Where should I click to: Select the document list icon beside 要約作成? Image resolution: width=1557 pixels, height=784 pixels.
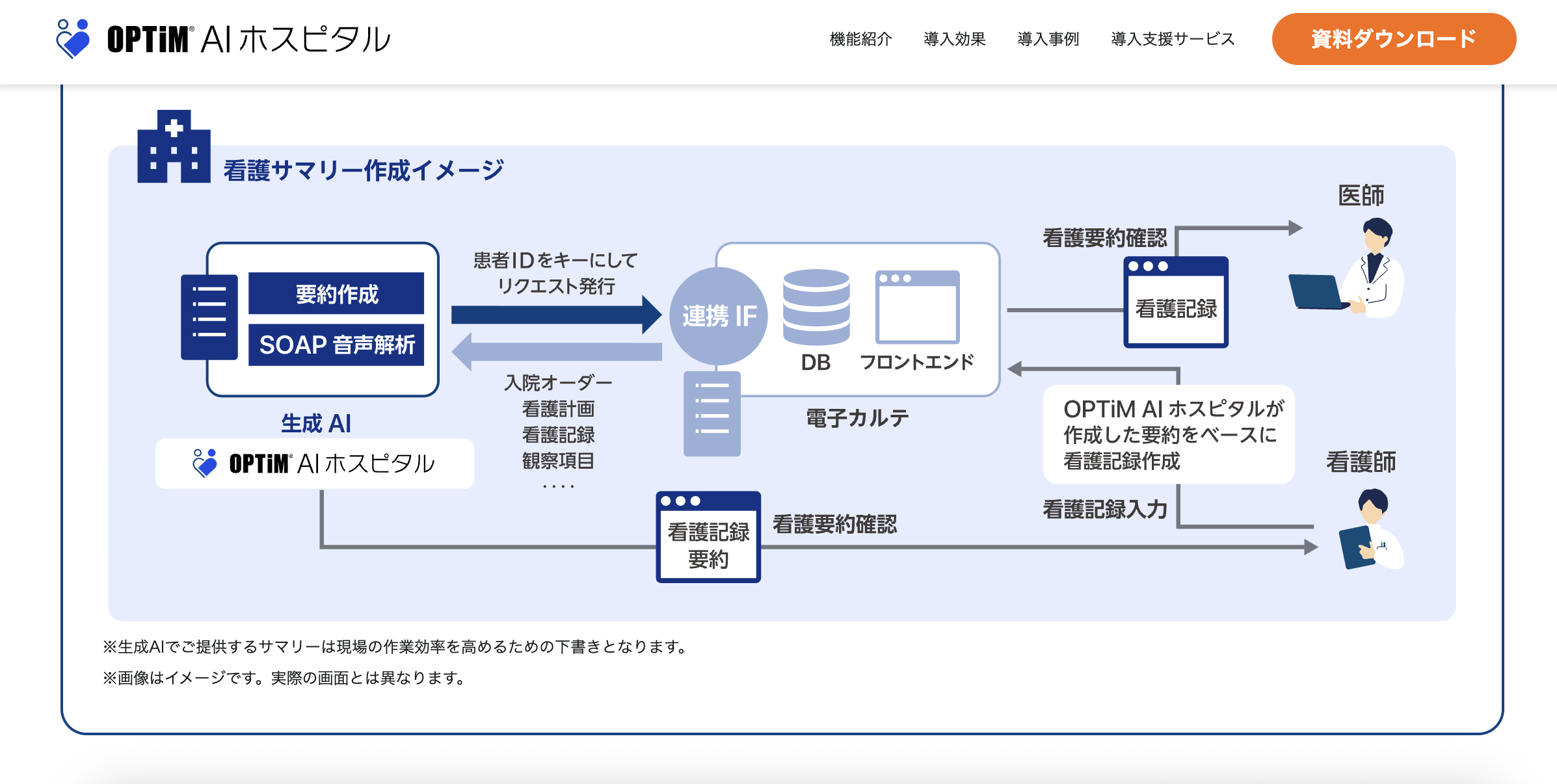pyautogui.click(x=209, y=319)
